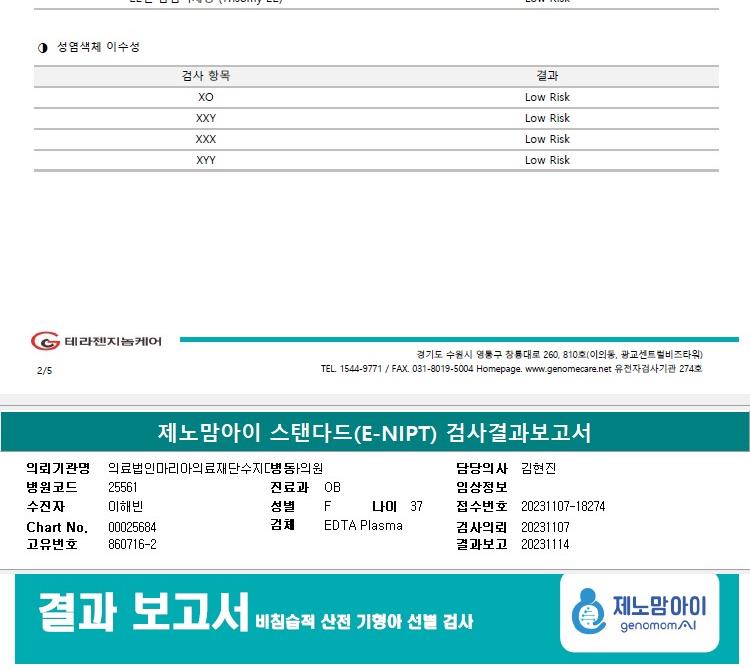
Task: Click the Chart No. label
Action: [x=57, y=527]
